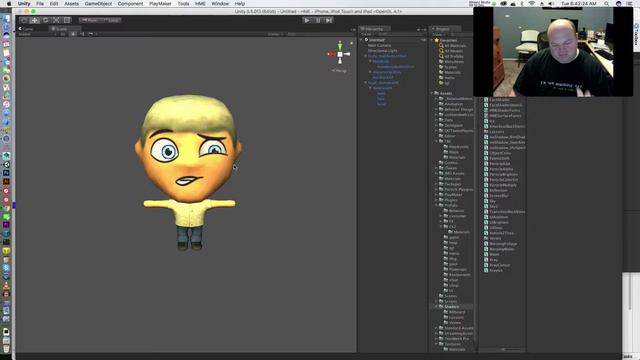The image size is (640, 360).
Task: Open the File menu
Action: pyautogui.click(x=40, y=4)
